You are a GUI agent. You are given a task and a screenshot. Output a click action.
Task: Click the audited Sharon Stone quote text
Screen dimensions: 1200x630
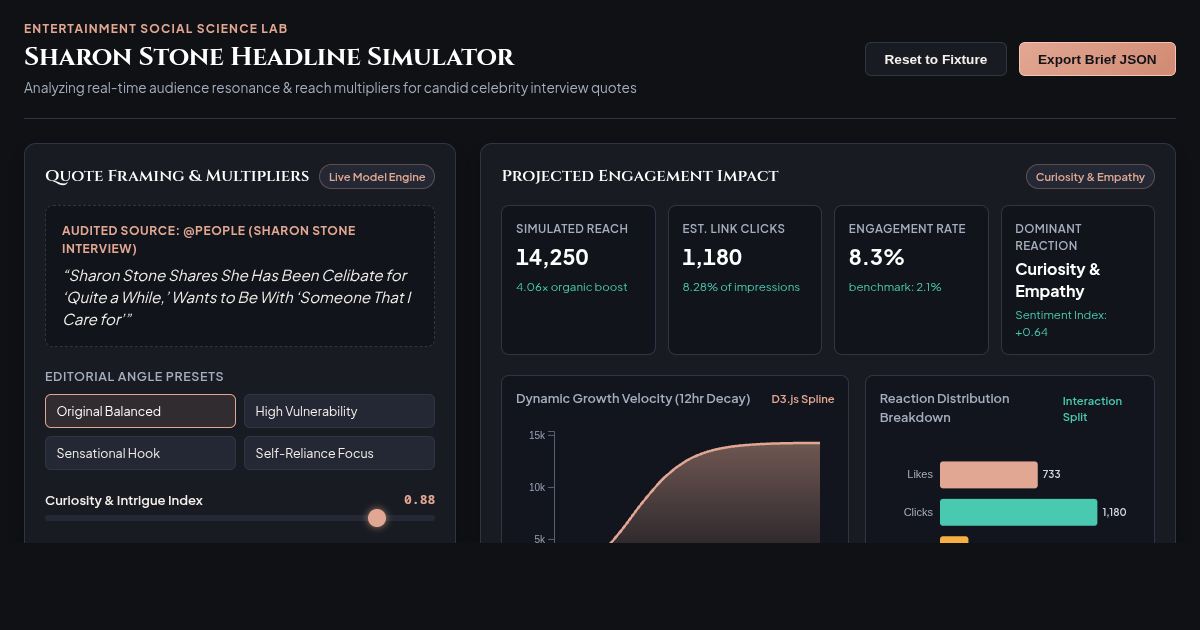pos(237,297)
